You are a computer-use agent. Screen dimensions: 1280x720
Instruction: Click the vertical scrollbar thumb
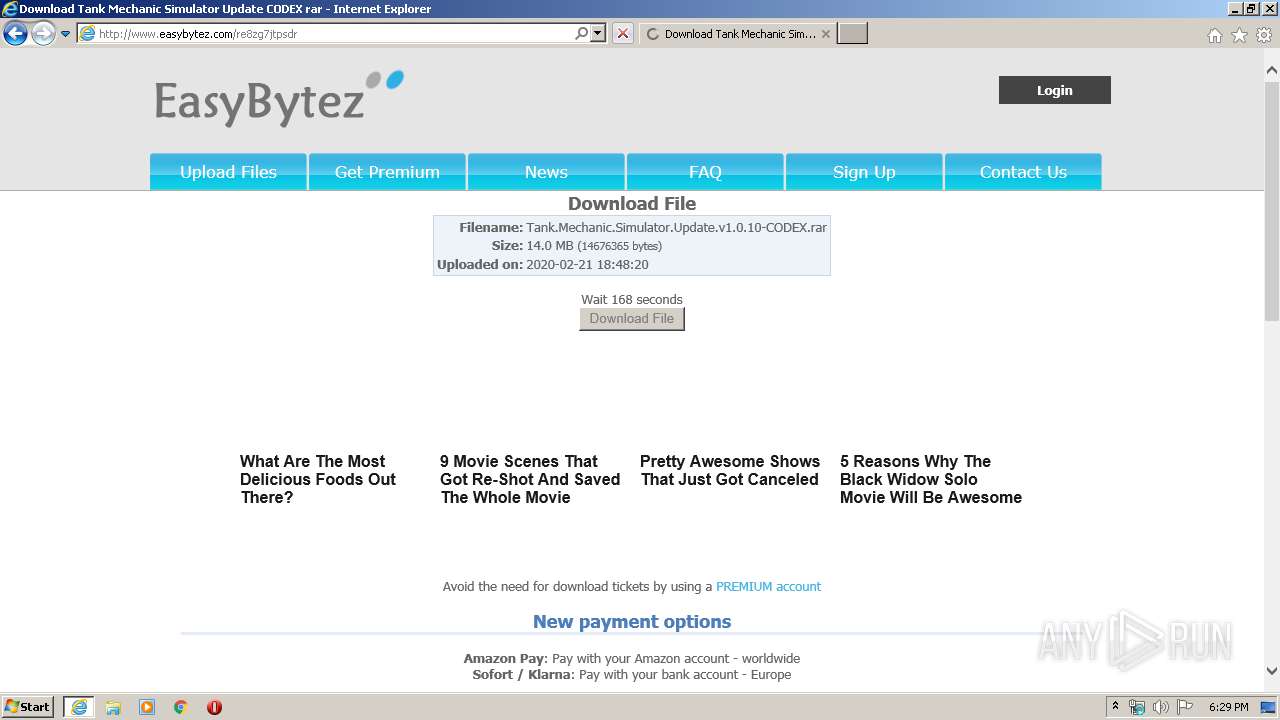pos(1272,201)
